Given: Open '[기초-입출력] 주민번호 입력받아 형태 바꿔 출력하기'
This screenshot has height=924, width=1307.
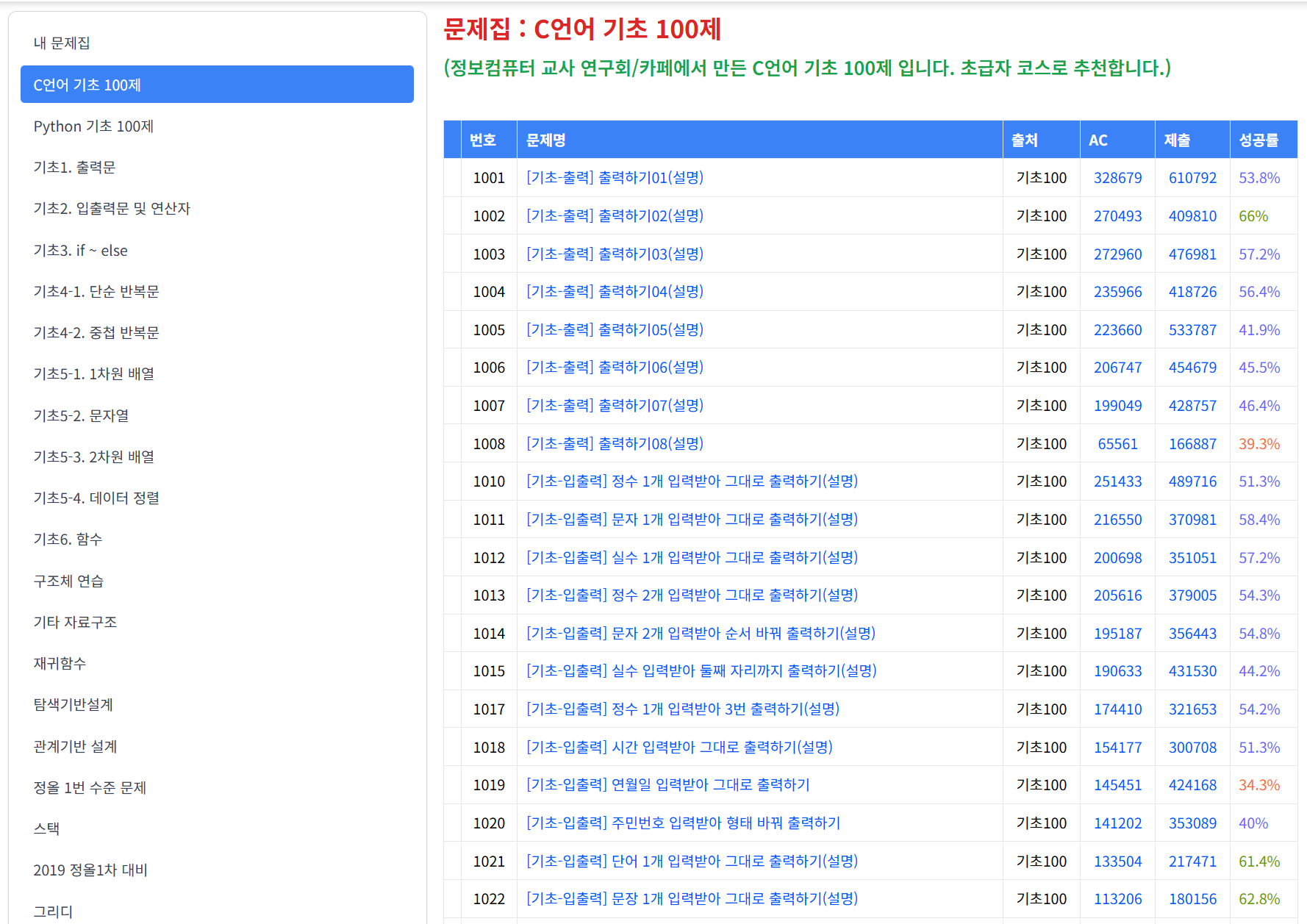Looking at the screenshot, I should tap(683, 823).
